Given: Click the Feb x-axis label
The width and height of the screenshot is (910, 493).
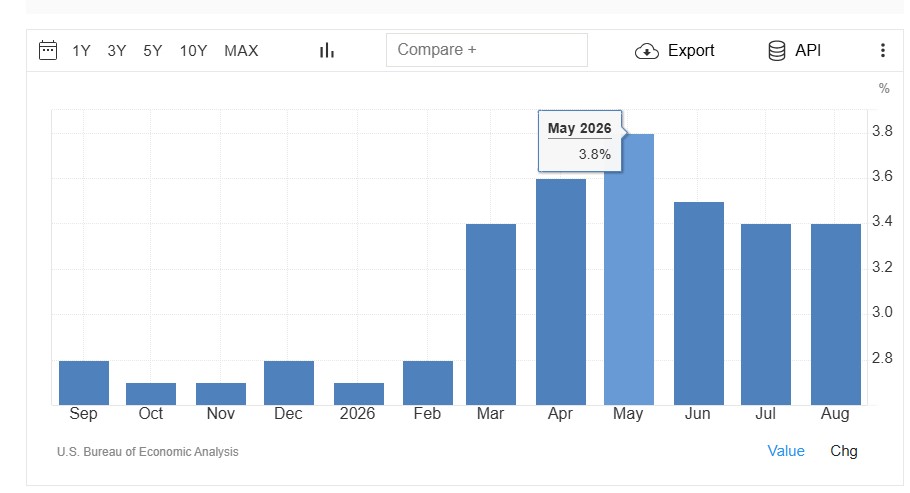Looking at the screenshot, I should click(427, 413).
